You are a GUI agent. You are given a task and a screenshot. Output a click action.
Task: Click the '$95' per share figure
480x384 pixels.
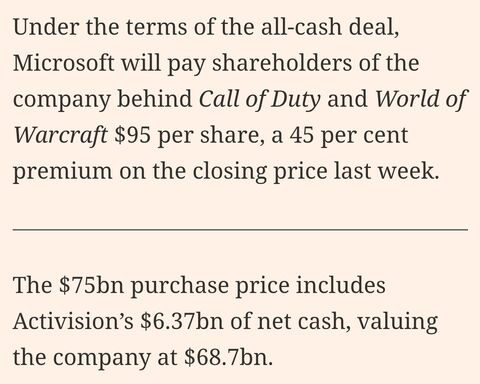click(132, 135)
